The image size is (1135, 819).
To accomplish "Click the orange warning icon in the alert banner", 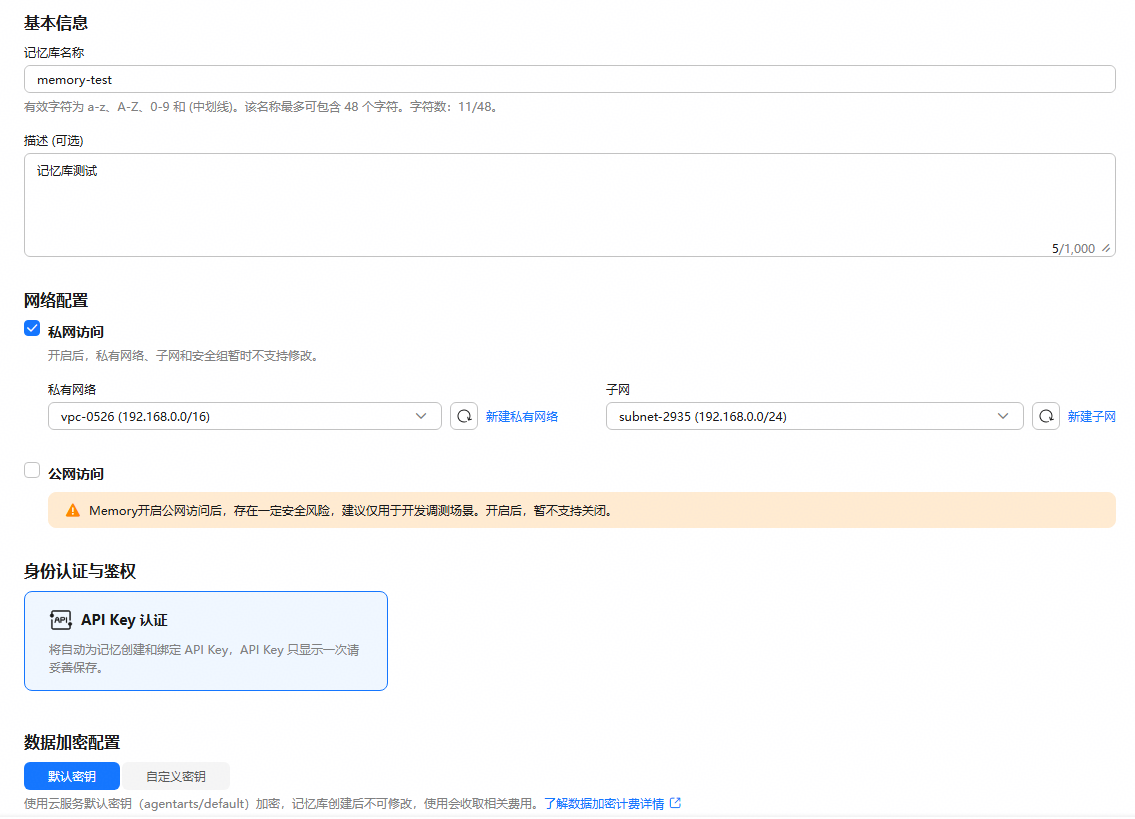I will (x=73, y=511).
